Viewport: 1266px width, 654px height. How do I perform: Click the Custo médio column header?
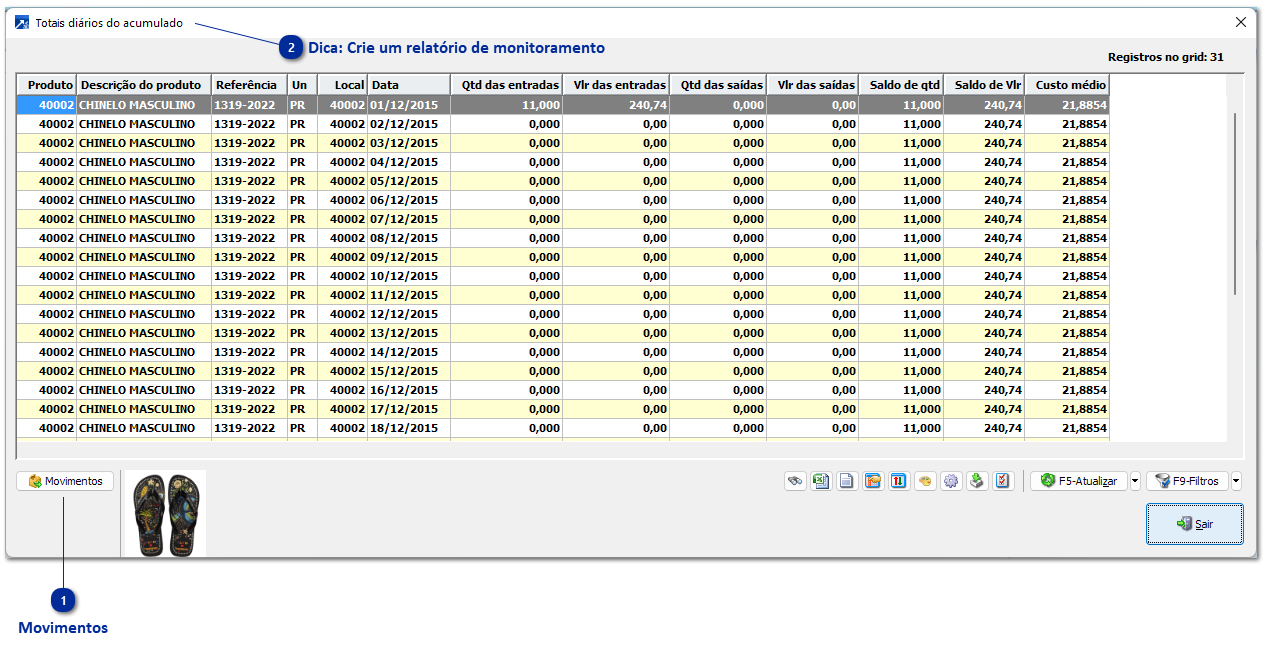point(1067,85)
